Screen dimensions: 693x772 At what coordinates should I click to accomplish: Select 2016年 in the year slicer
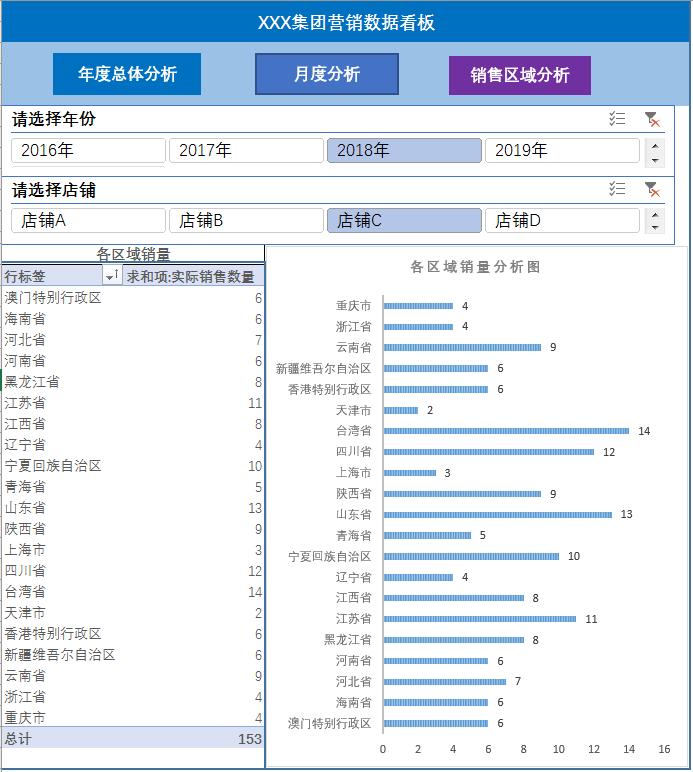click(x=88, y=150)
